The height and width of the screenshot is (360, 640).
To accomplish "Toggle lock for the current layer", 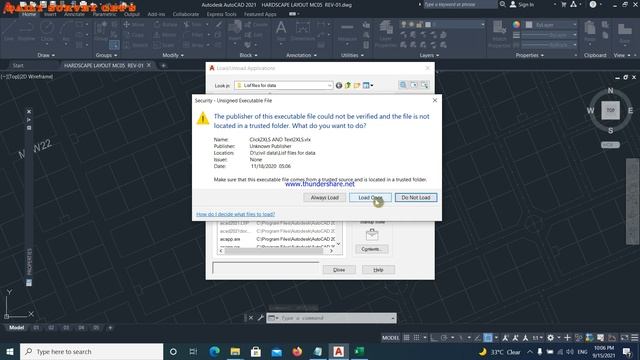I will click(419, 24).
